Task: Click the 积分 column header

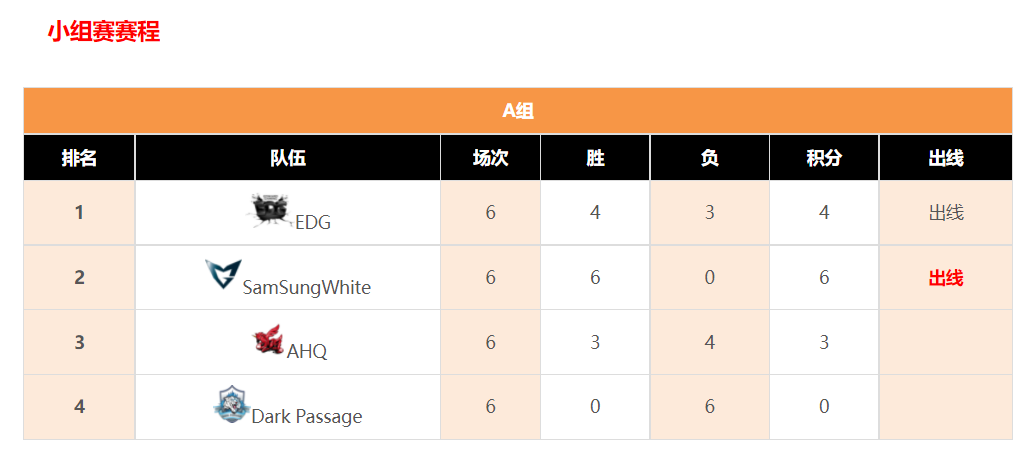Action: (x=824, y=158)
